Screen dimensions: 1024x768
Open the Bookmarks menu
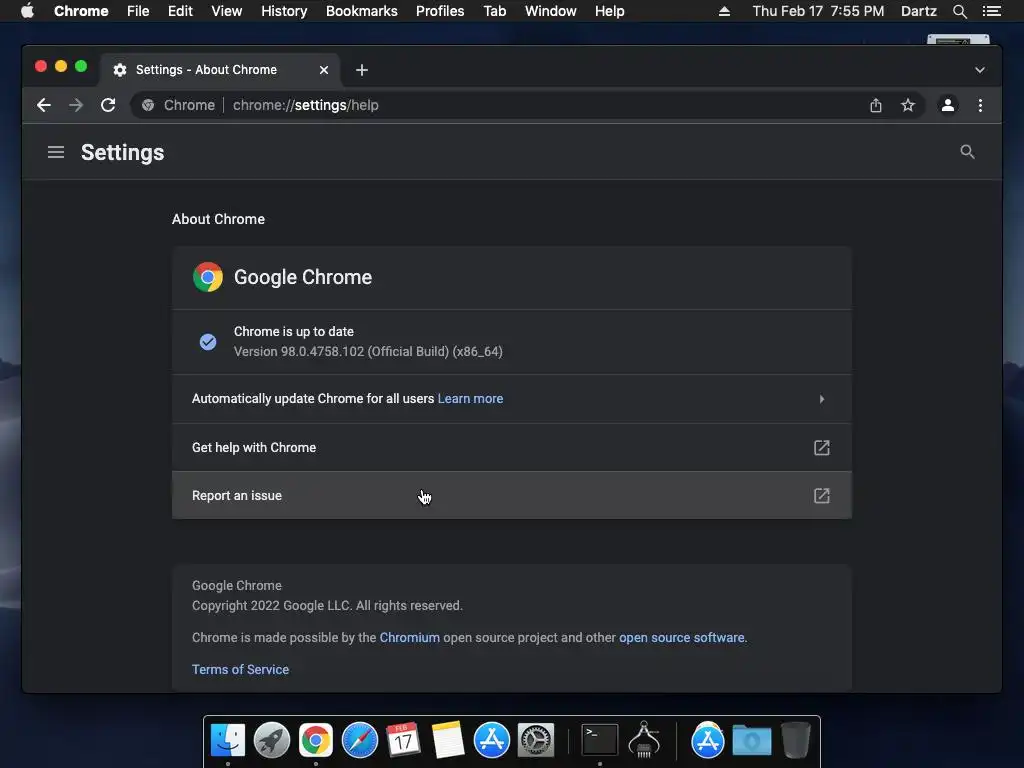pyautogui.click(x=362, y=11)
